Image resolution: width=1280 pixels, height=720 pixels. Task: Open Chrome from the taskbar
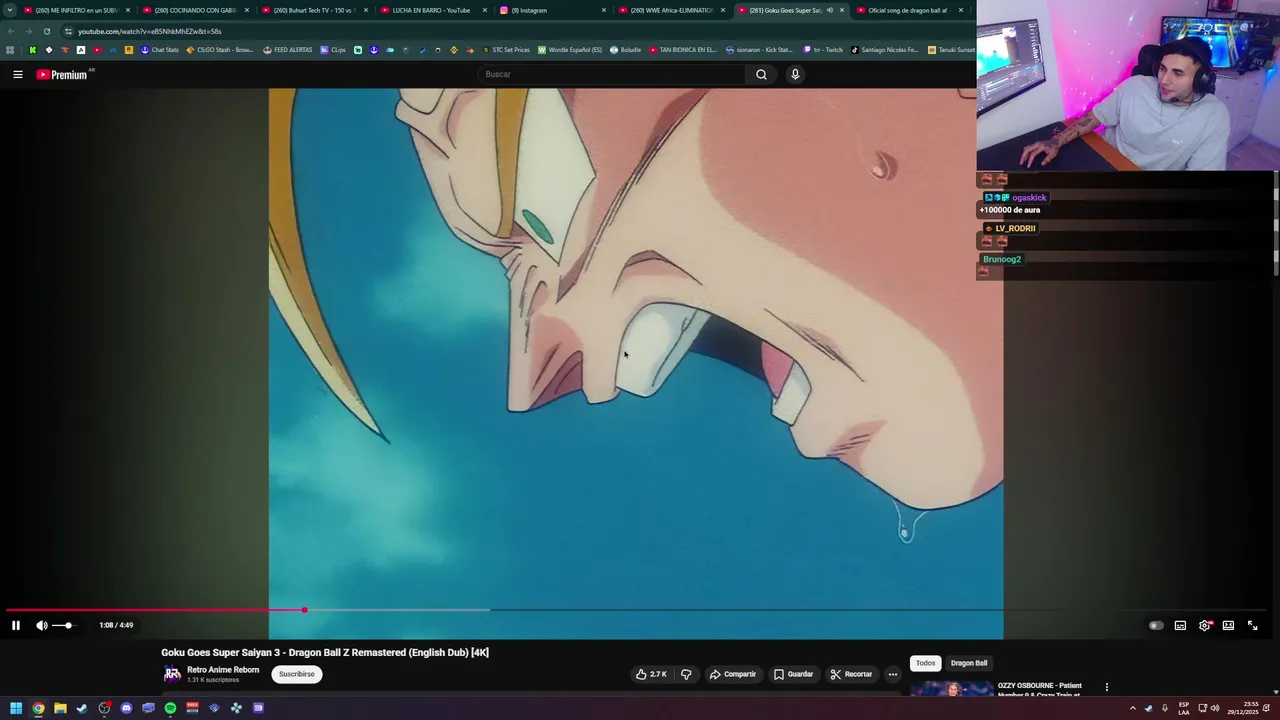pos(38,708)
